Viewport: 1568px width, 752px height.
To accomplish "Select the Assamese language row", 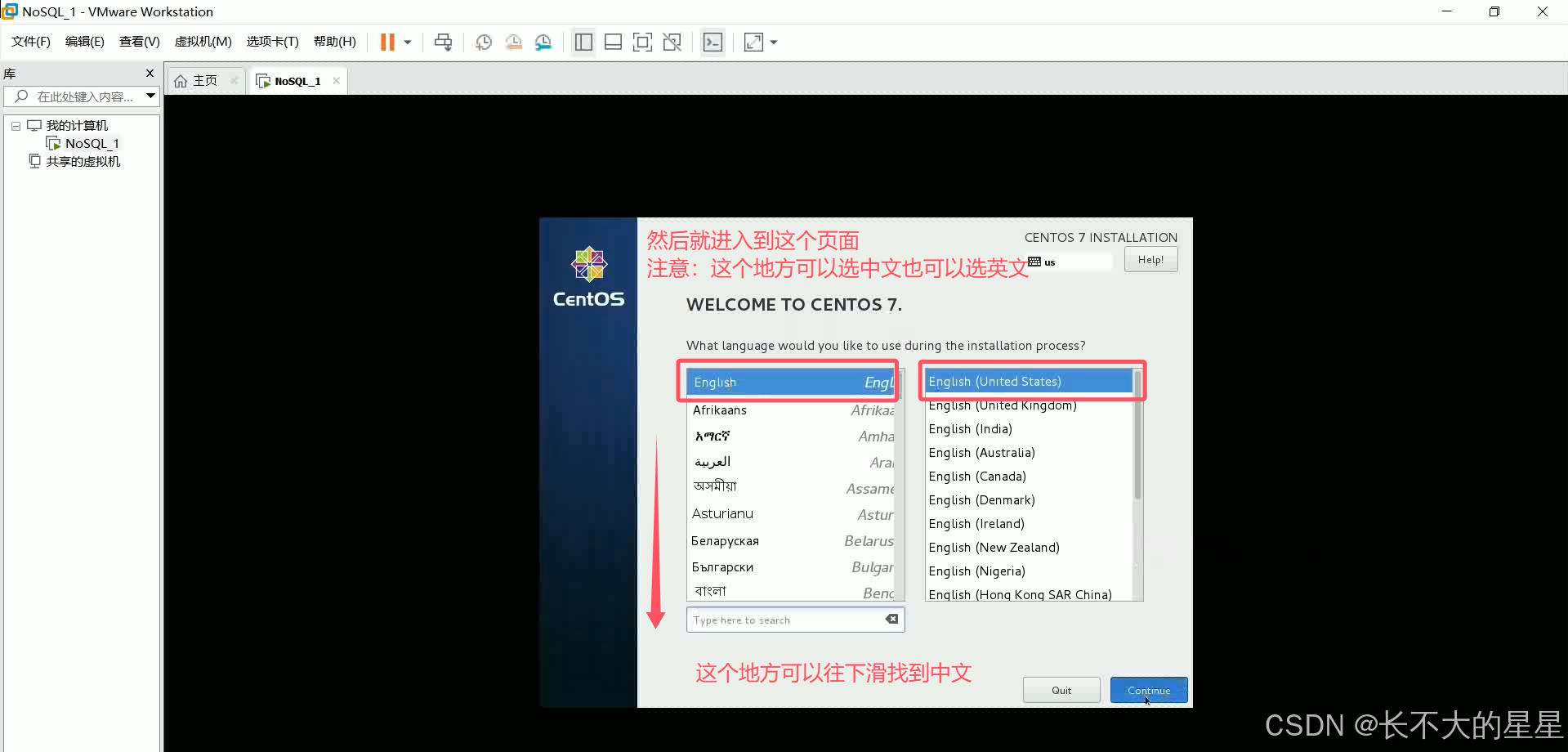I will 791,487.
